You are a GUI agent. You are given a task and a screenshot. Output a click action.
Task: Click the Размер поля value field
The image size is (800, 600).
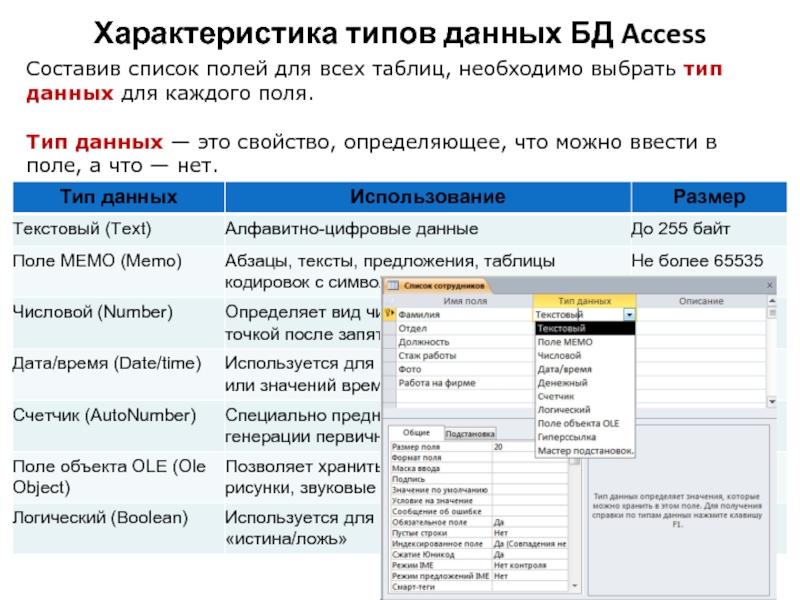click(528, 447)
